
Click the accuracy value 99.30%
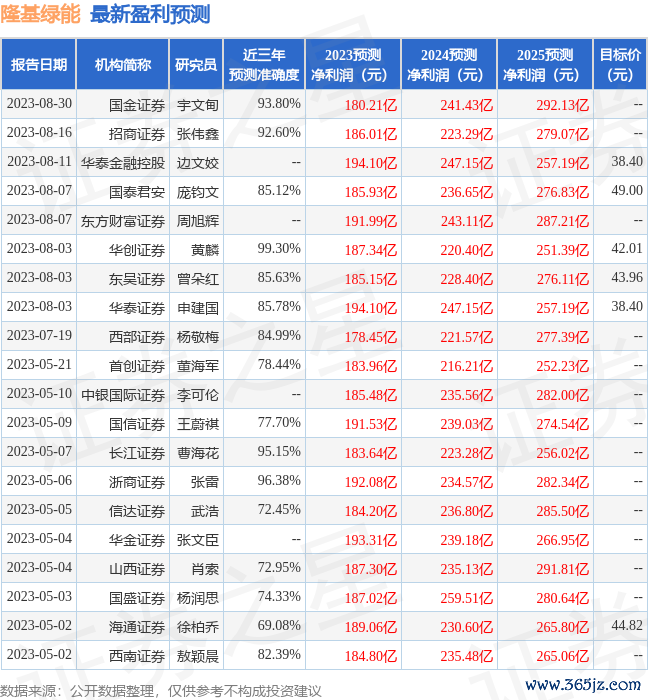tap(279, 249)
